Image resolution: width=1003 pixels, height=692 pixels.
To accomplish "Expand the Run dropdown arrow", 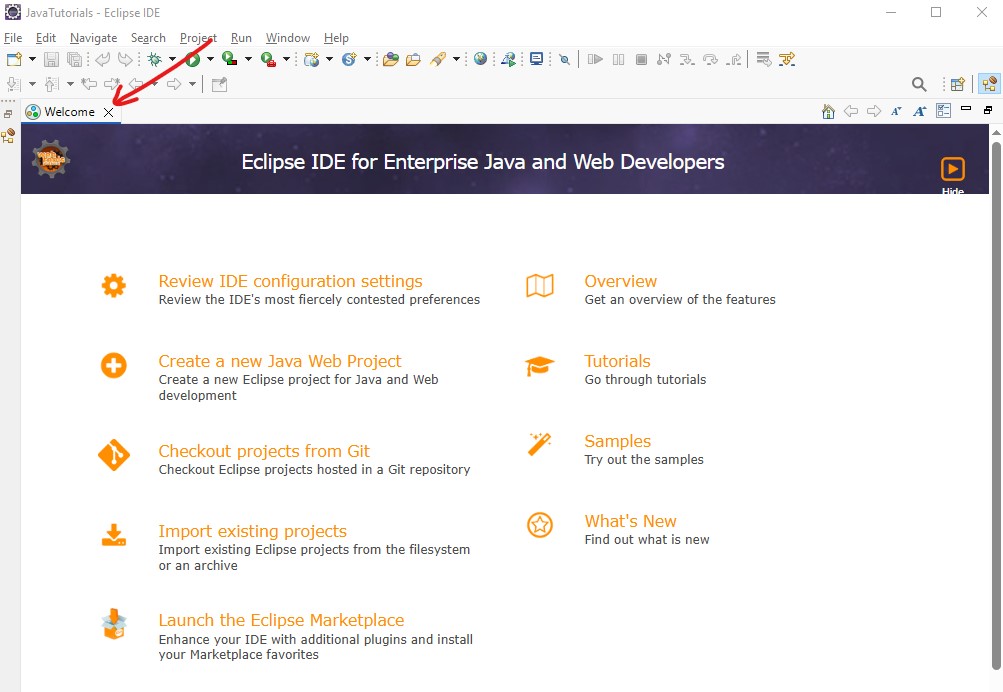I will [x=210, y=59].
